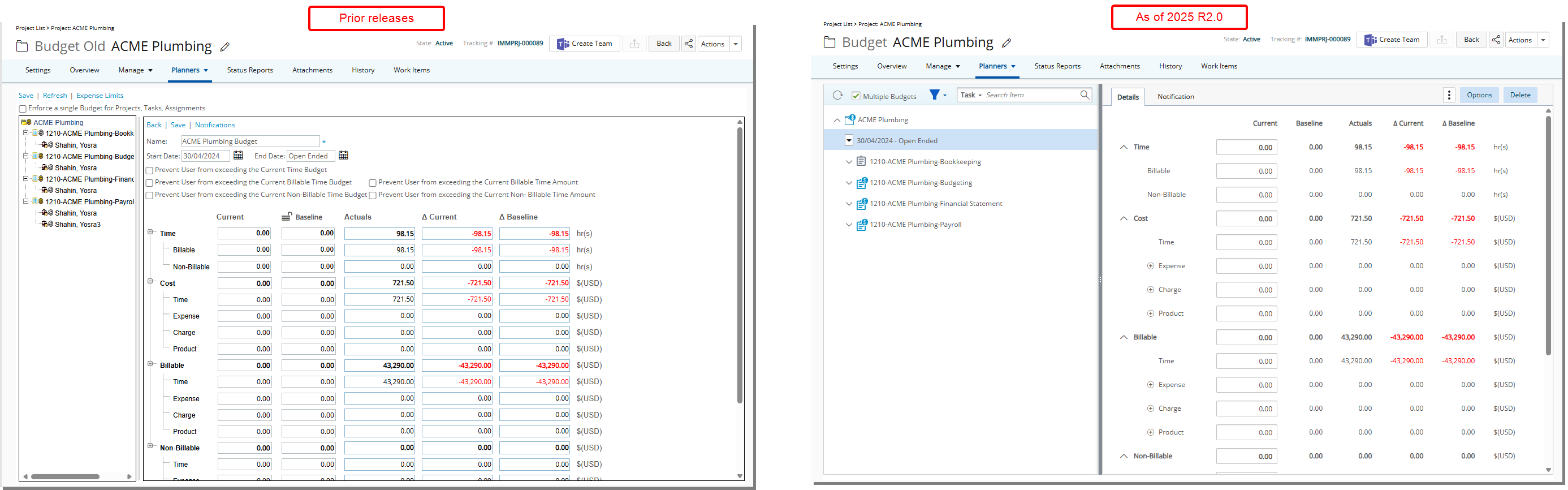Click the share icon in the 2025 R2.0 header
Screen dimensions: 1568x490
tap(1496, 40)
